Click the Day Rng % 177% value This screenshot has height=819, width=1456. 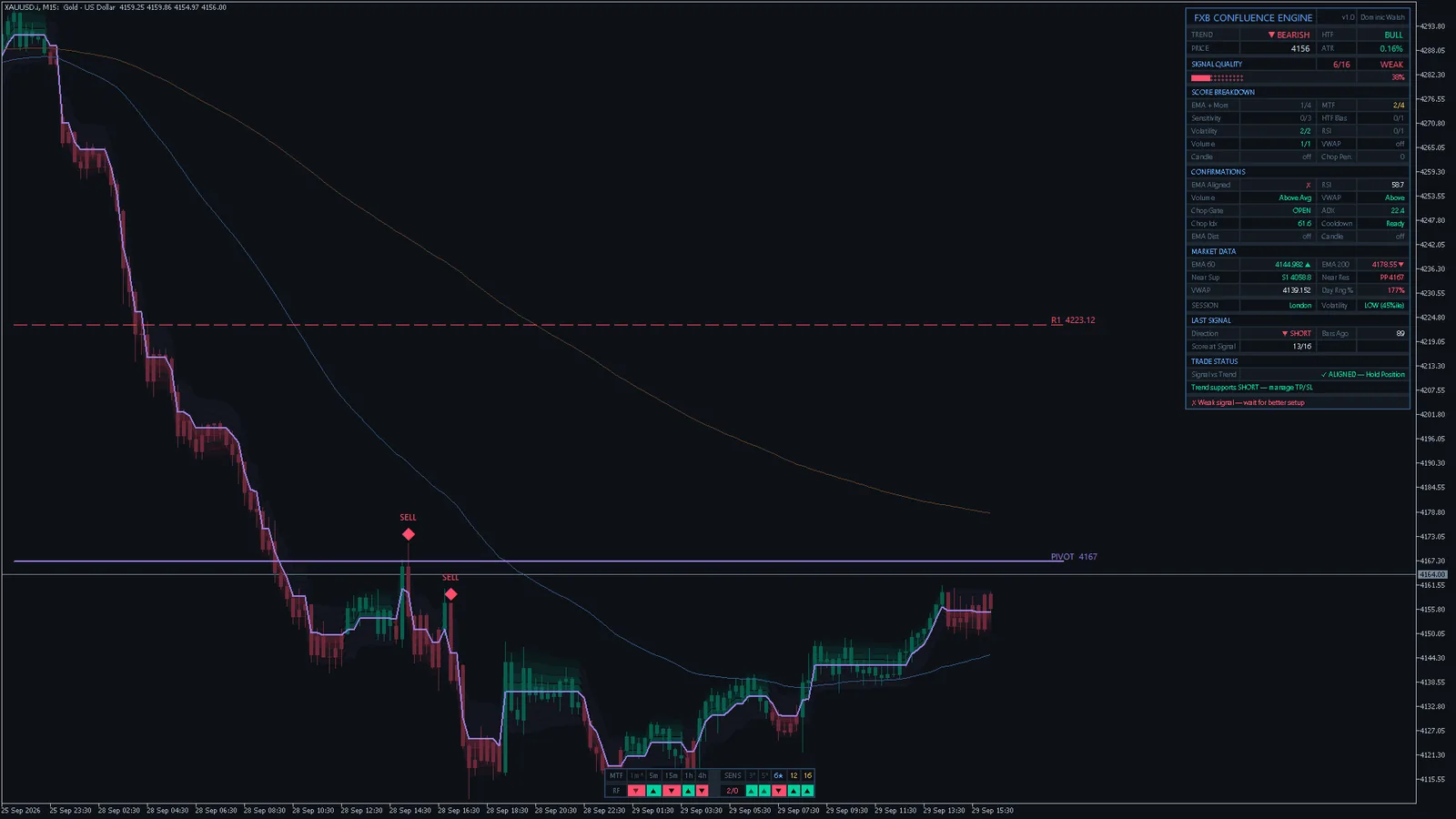point(1396,290)
